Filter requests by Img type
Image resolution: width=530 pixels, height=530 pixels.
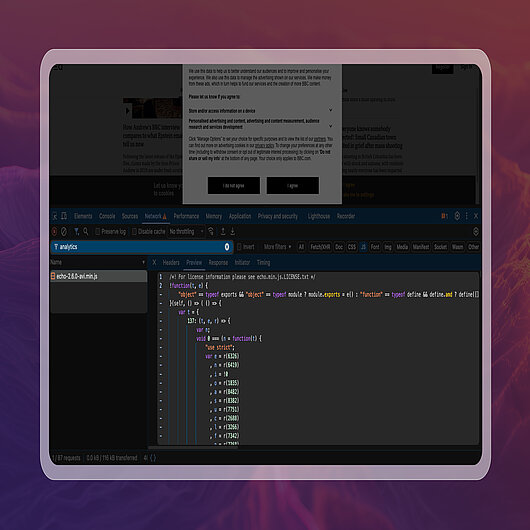pyautogui.click(x=388, y=247)
